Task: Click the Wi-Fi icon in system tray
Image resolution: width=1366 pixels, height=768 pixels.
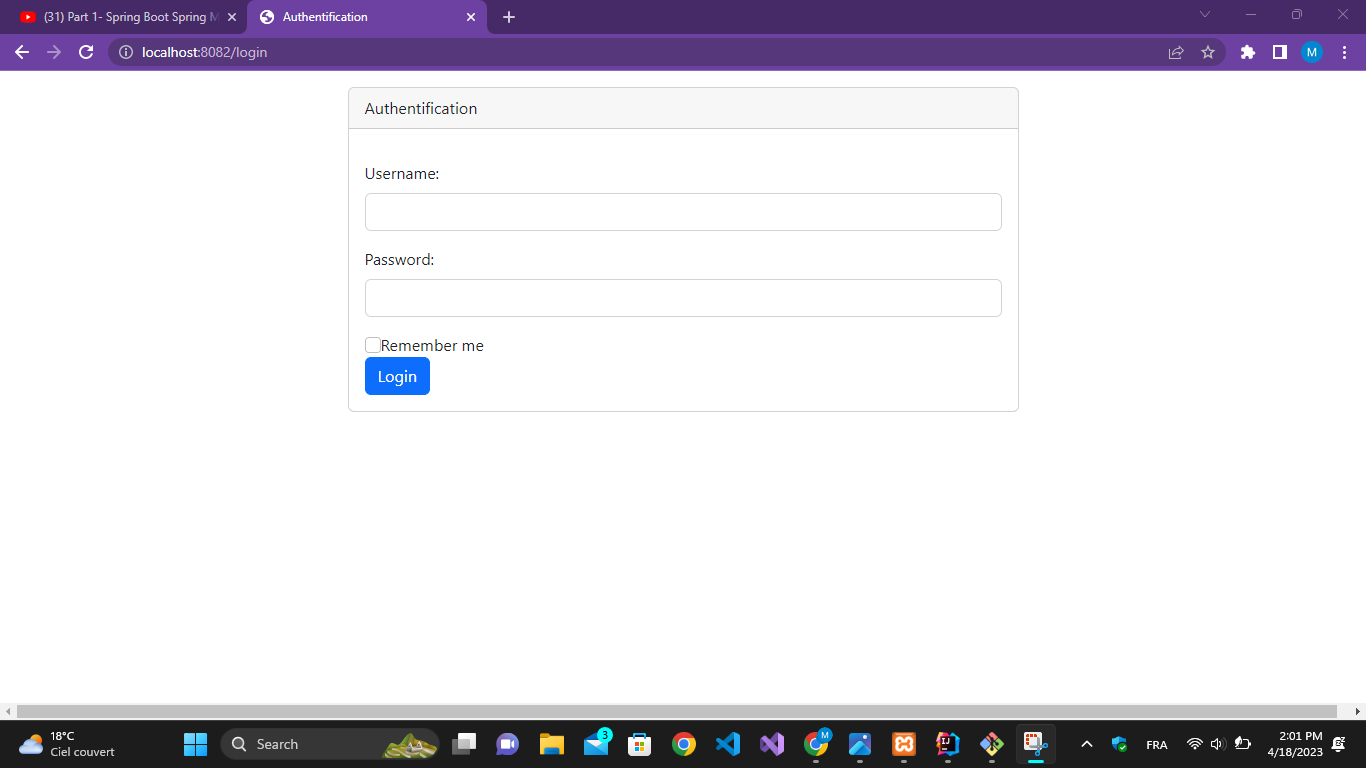Action: [x=1193, y=744]
